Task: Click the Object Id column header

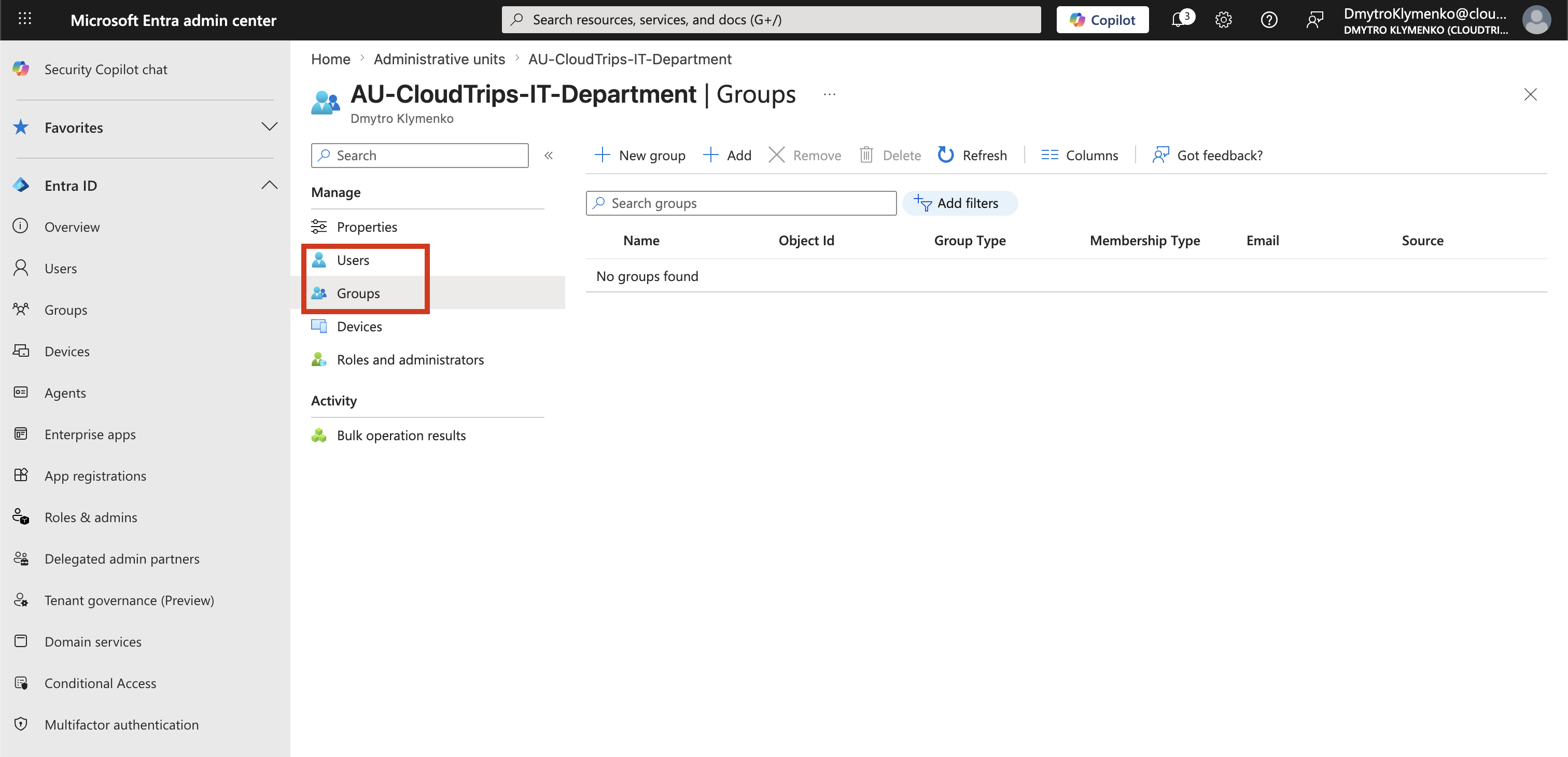Action: (806, 241)
